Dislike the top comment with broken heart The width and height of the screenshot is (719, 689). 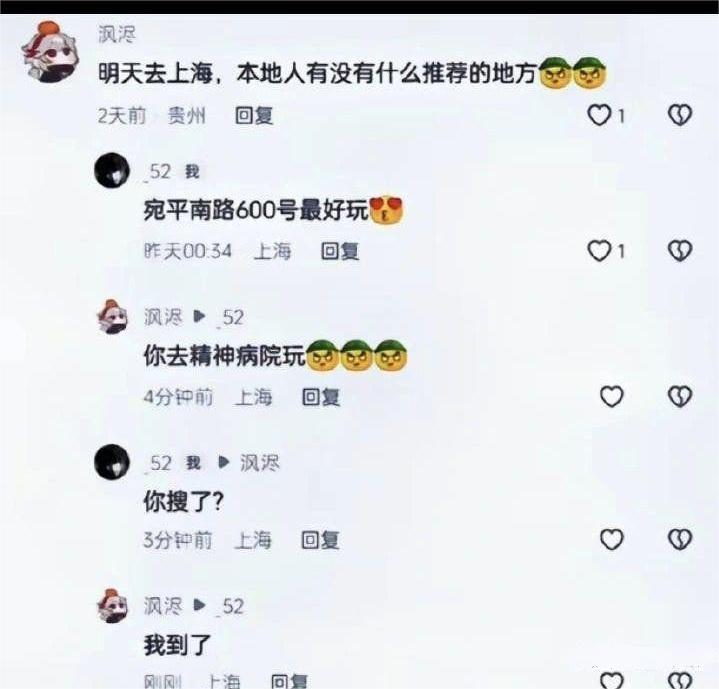[680, 115]
